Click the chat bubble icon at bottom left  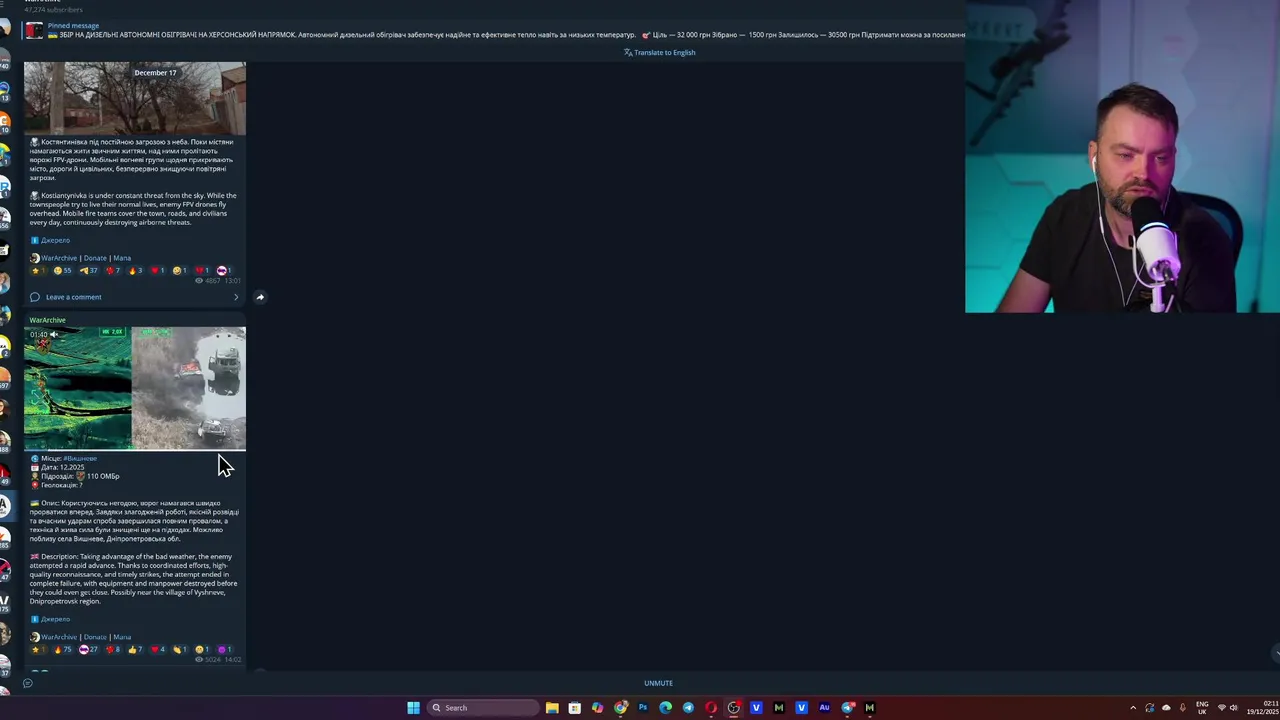tap(28, 683)
